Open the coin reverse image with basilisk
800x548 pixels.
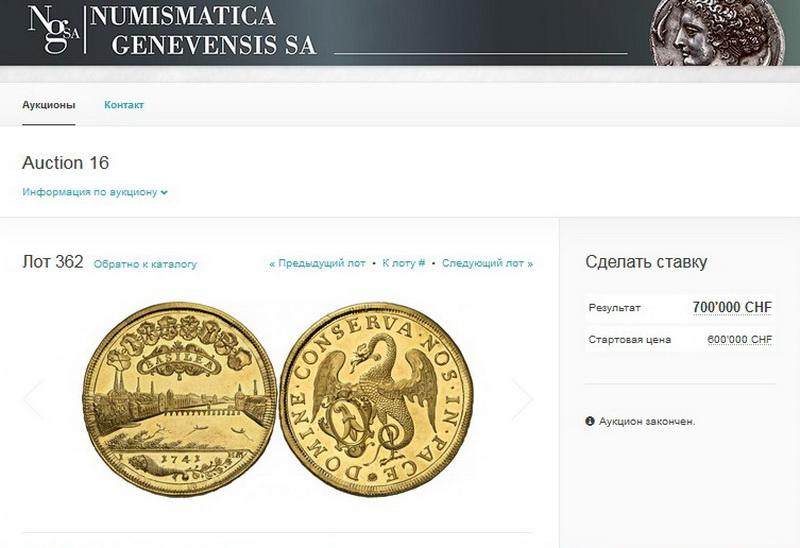pos(377,400)
